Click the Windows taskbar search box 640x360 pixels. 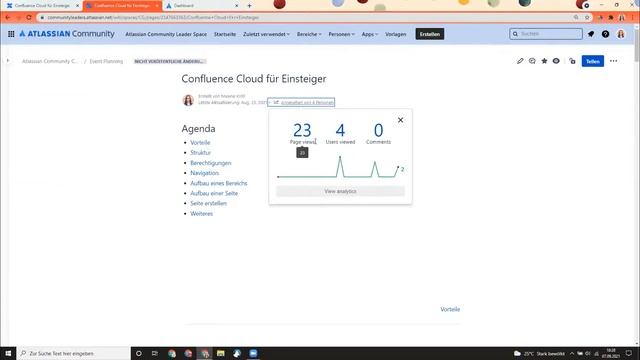click(74, 353)
